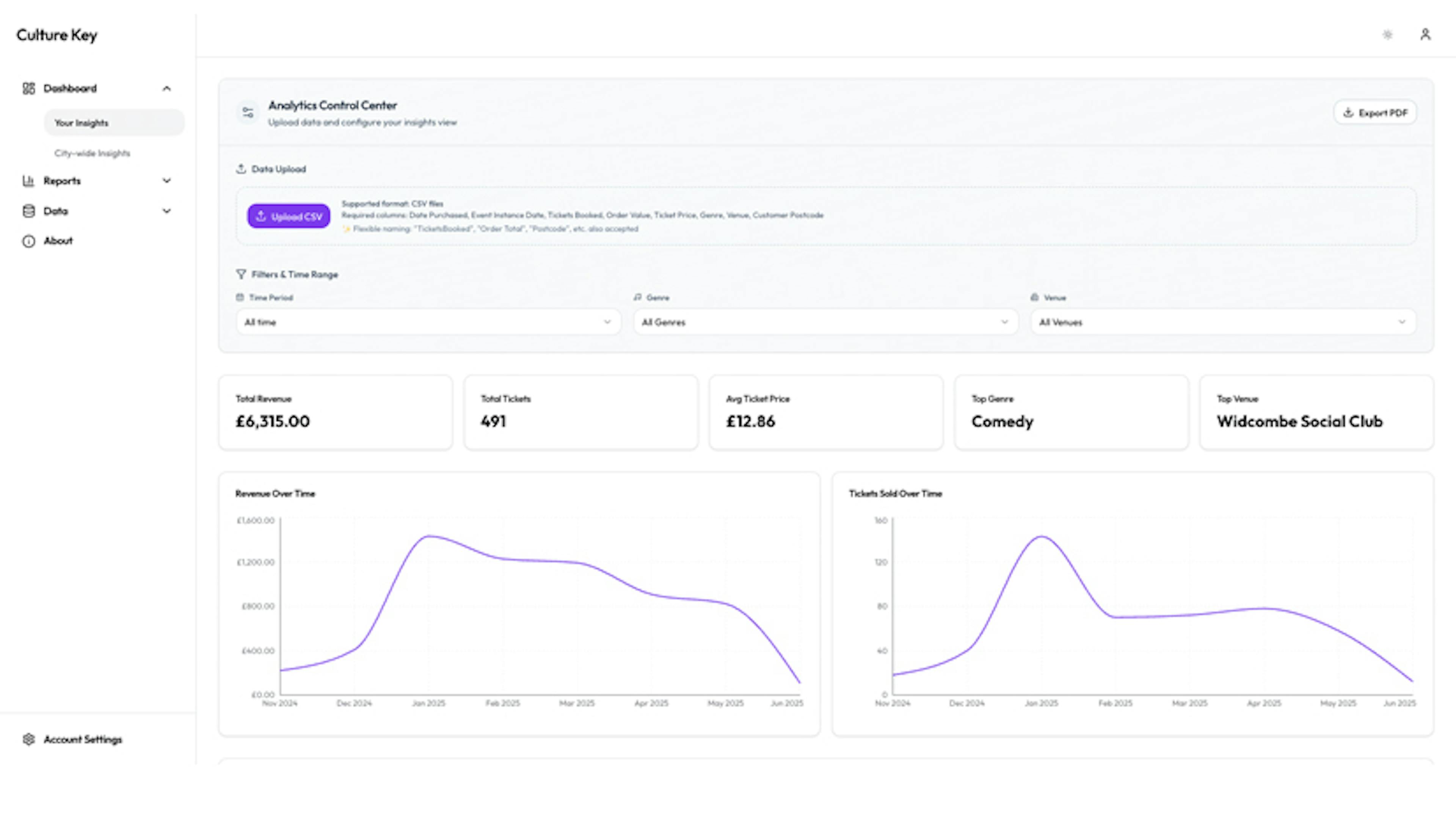The image size is (1456, 819).
Task: Open the Time Period dropdown
Action: 428,322
